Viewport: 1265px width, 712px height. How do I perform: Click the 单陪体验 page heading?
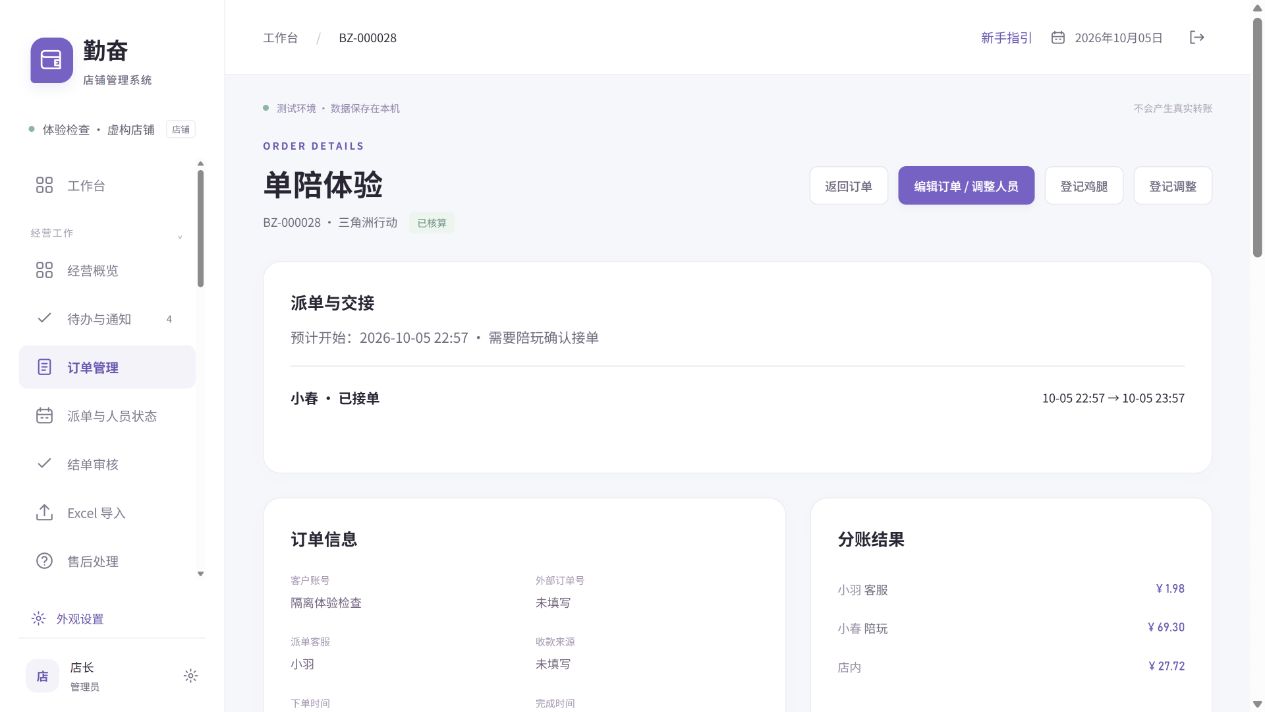coord(323,185)
